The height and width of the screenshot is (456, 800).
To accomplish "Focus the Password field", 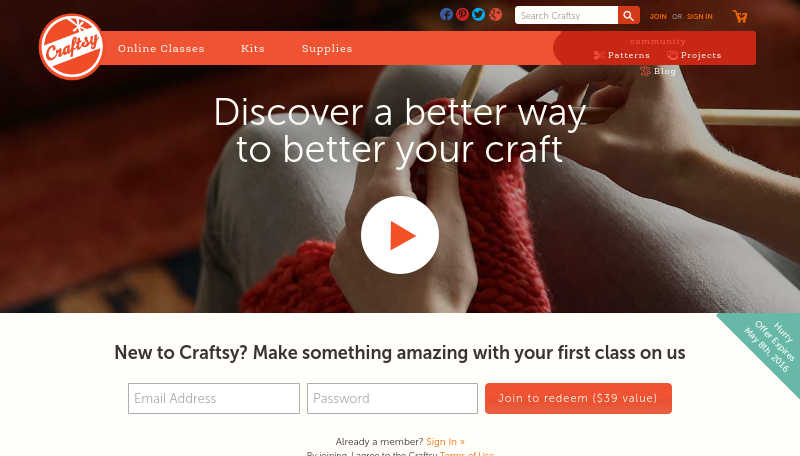I will pyautogui.click(x=392, y=398).
